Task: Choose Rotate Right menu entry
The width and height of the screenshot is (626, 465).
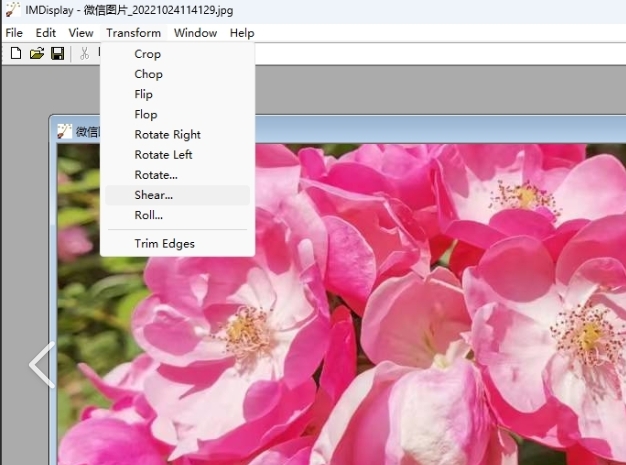Action: coord(178,135)
